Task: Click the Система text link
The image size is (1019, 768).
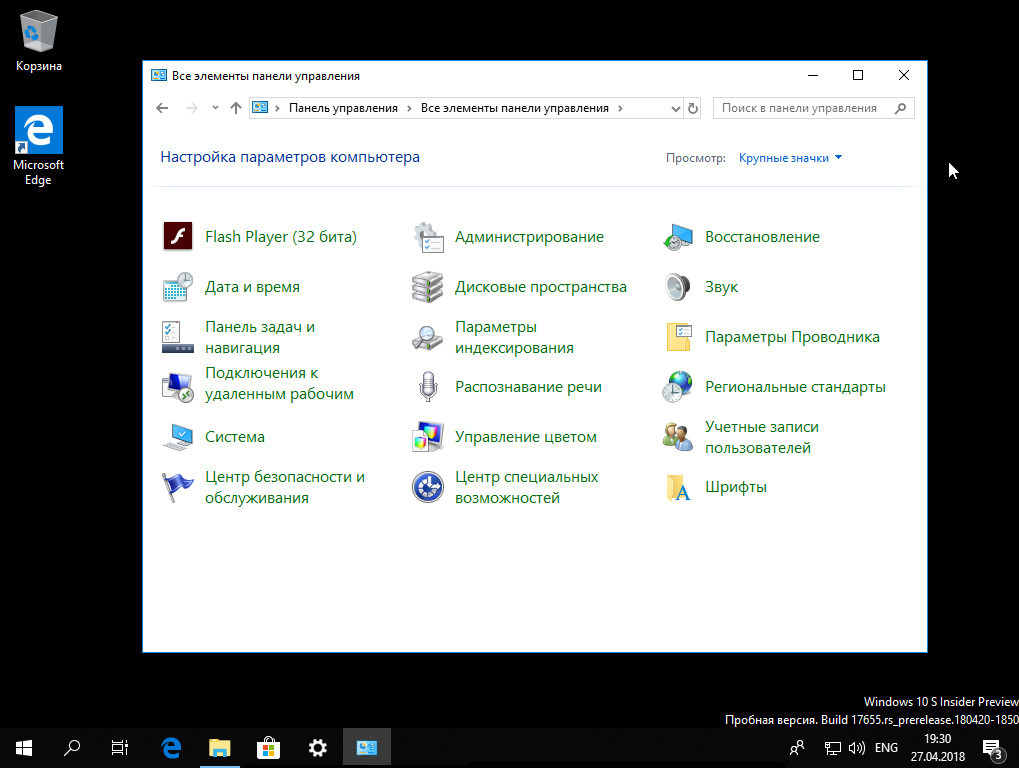Action: coord(235,437)
